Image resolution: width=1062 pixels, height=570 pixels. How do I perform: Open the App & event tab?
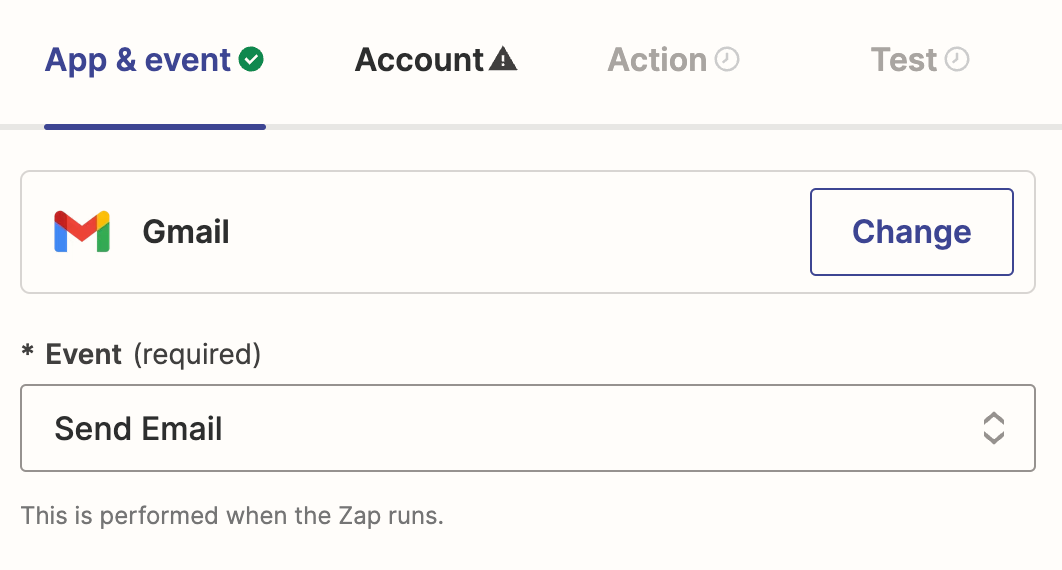138,61
